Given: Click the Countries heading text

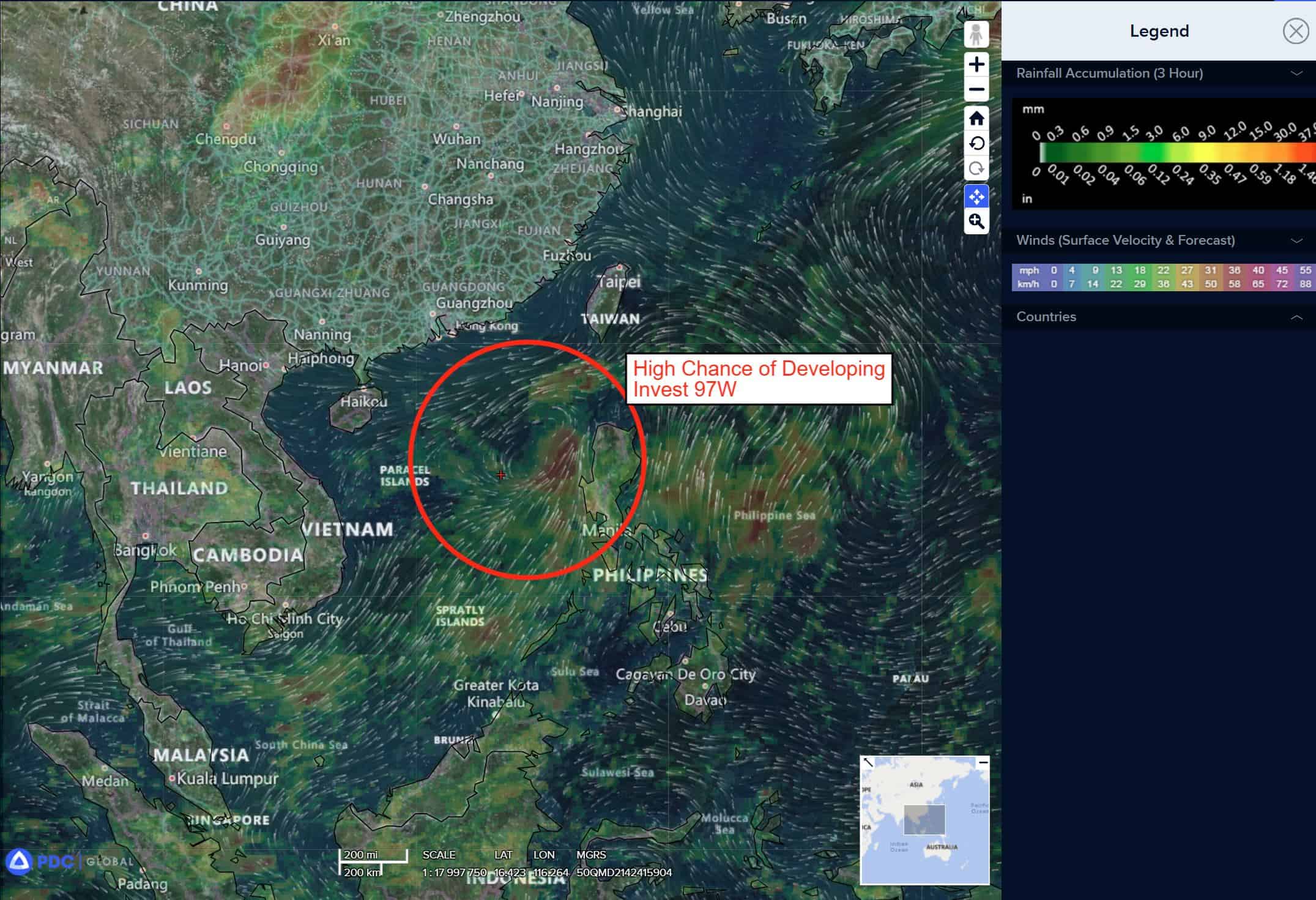Looking at the screenshot, I should (x=1046, y=317).
